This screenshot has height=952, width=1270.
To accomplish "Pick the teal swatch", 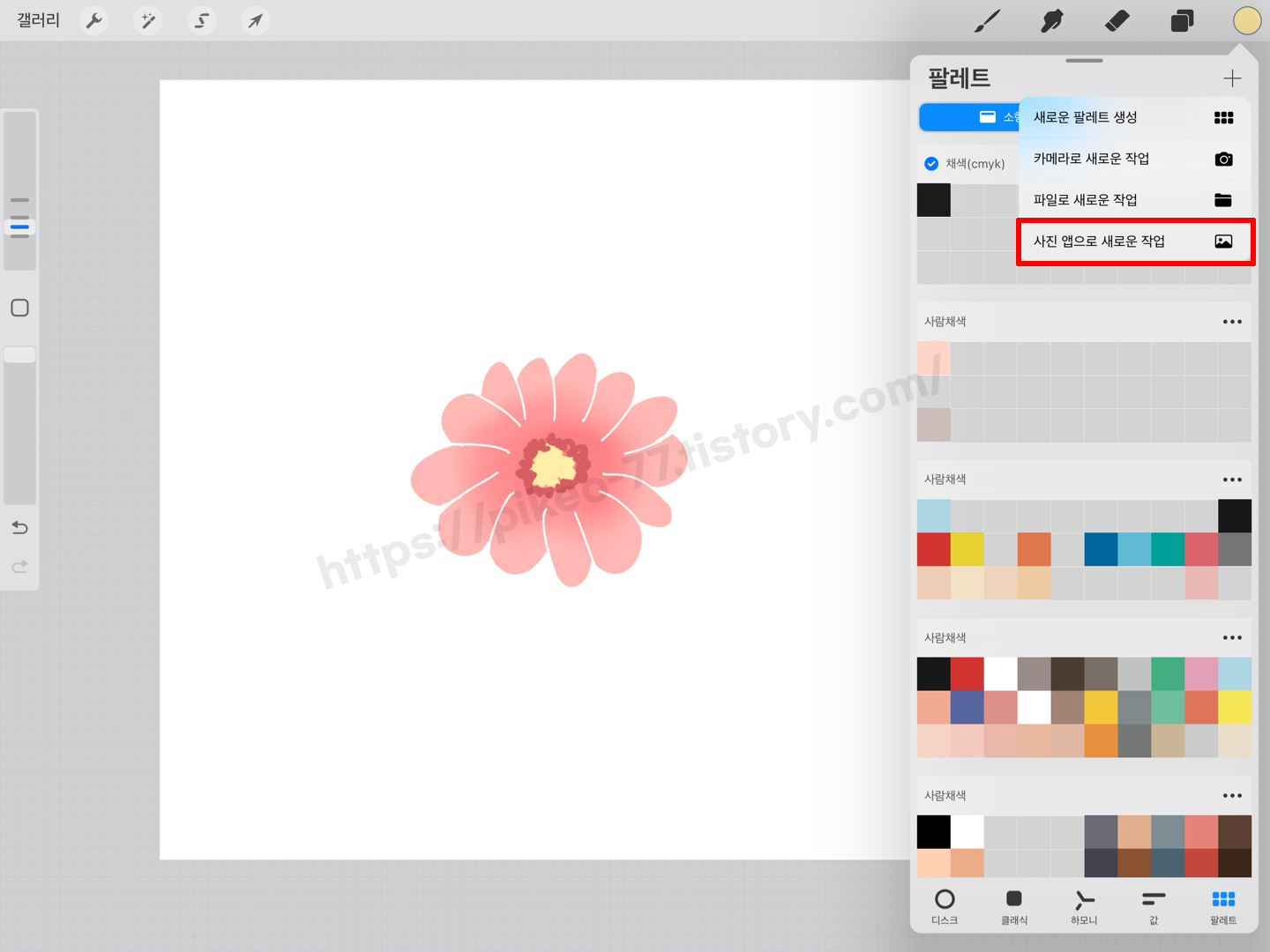I will [1168, 549].
